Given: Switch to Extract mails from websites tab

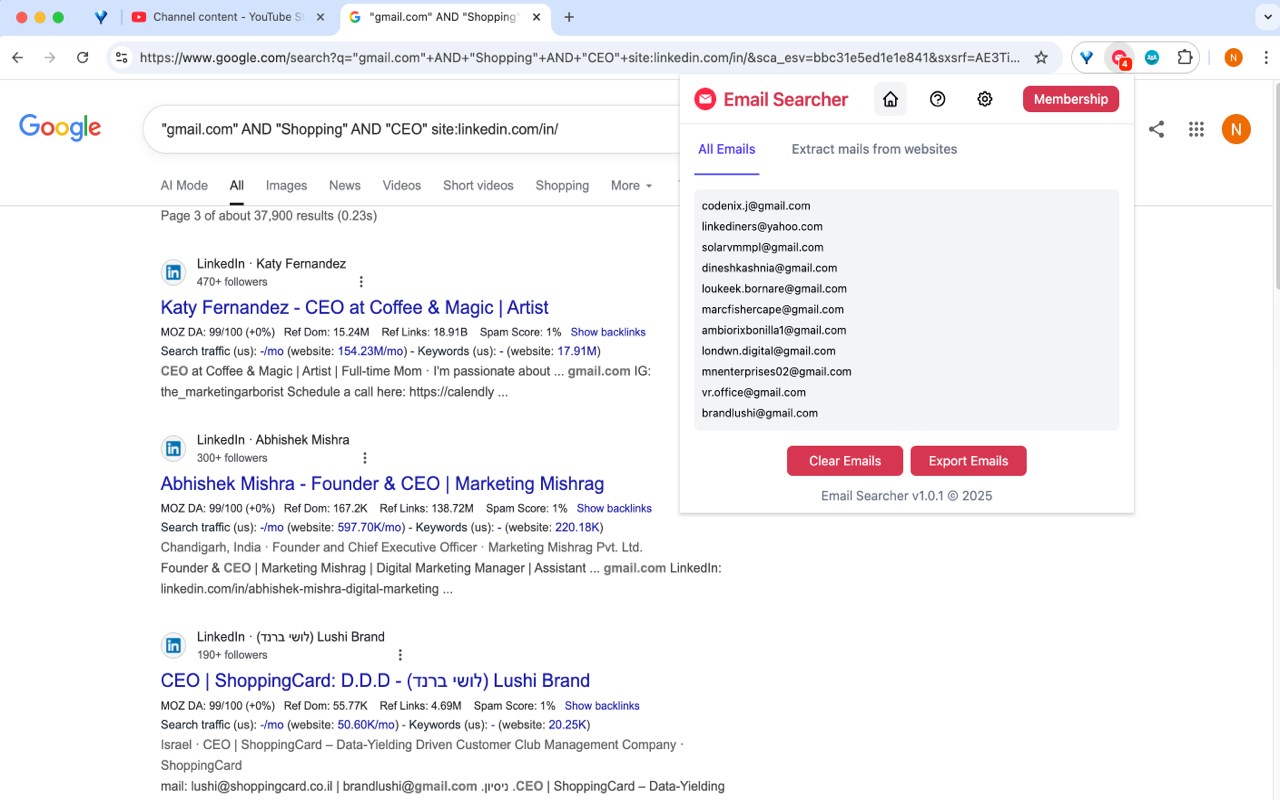Looking at the screenshot, I should click(x=873, y=148).
